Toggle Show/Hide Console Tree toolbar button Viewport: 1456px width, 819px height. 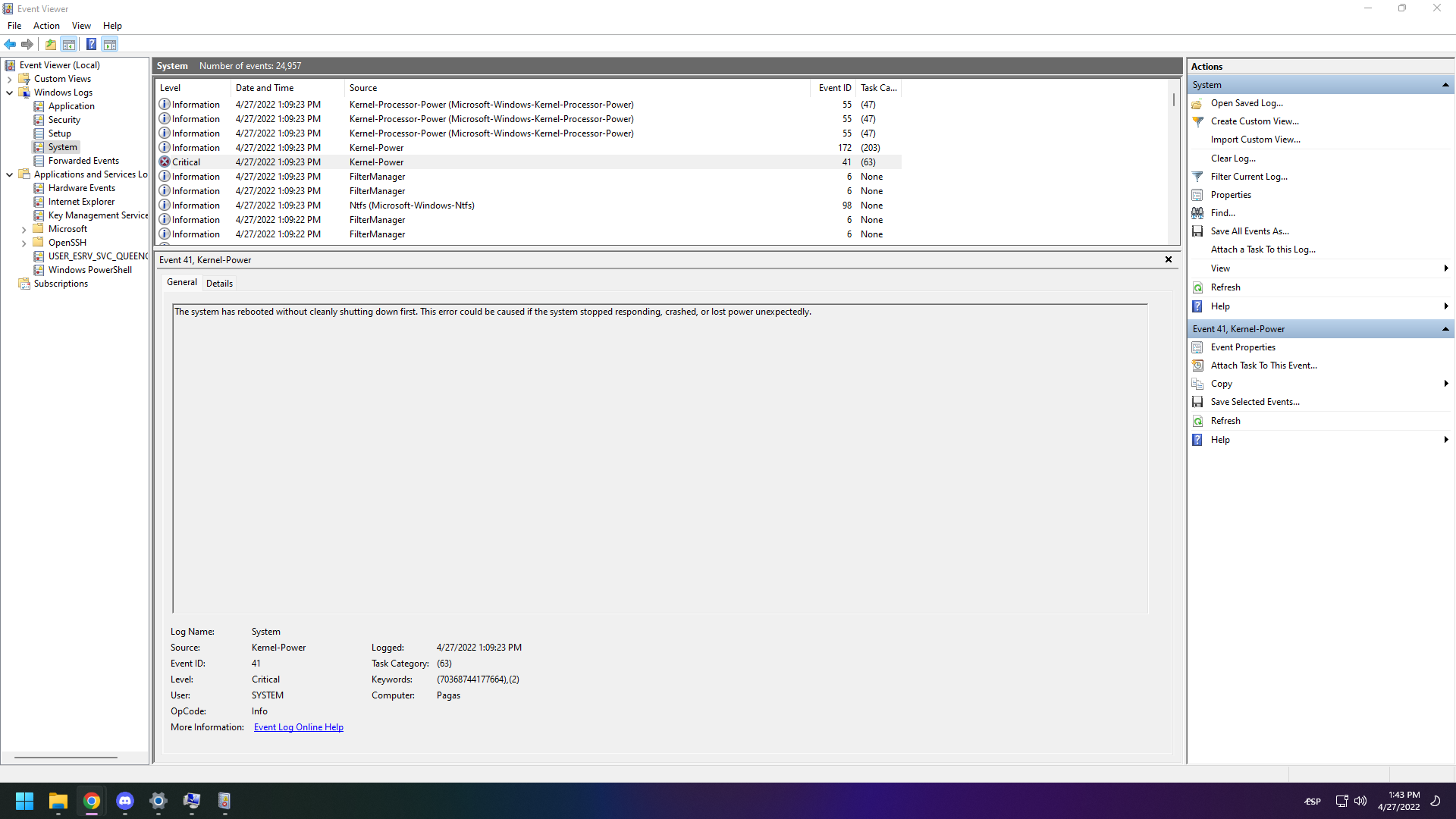tap(69, 44)
